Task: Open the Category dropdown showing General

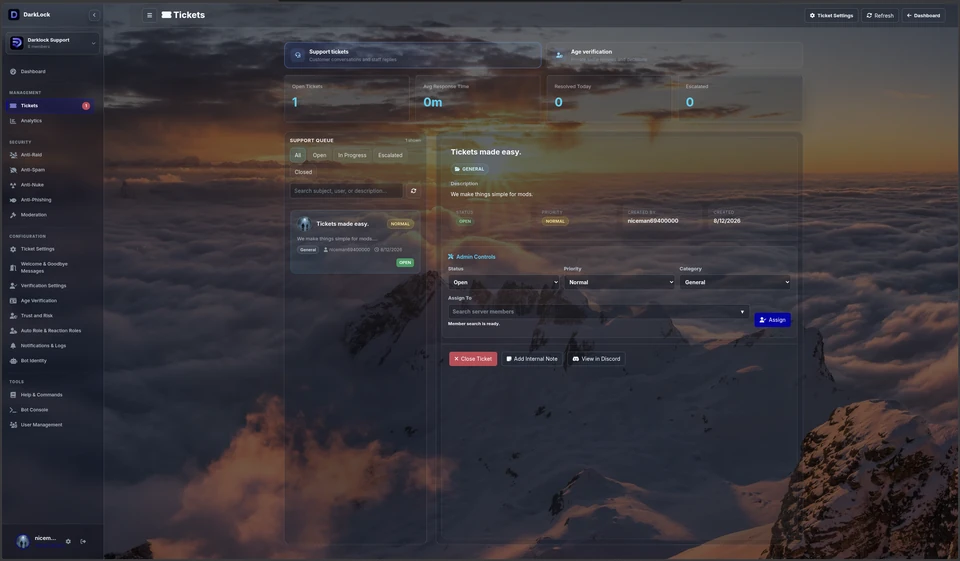Action: (x=735, y=282)
